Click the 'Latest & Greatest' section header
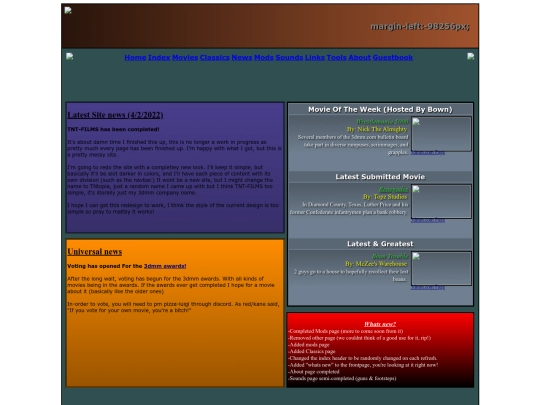The image size is (540, 405). point(380,244)
